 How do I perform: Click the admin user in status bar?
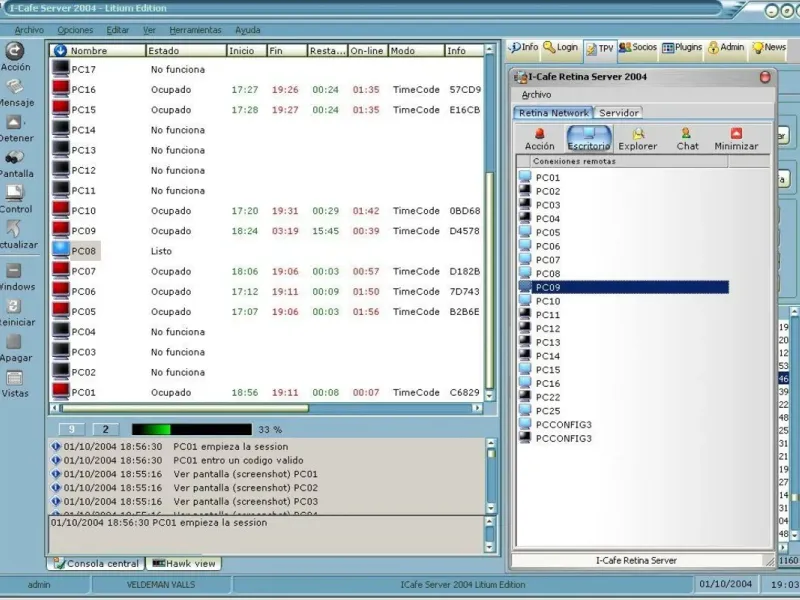[39, 585]
